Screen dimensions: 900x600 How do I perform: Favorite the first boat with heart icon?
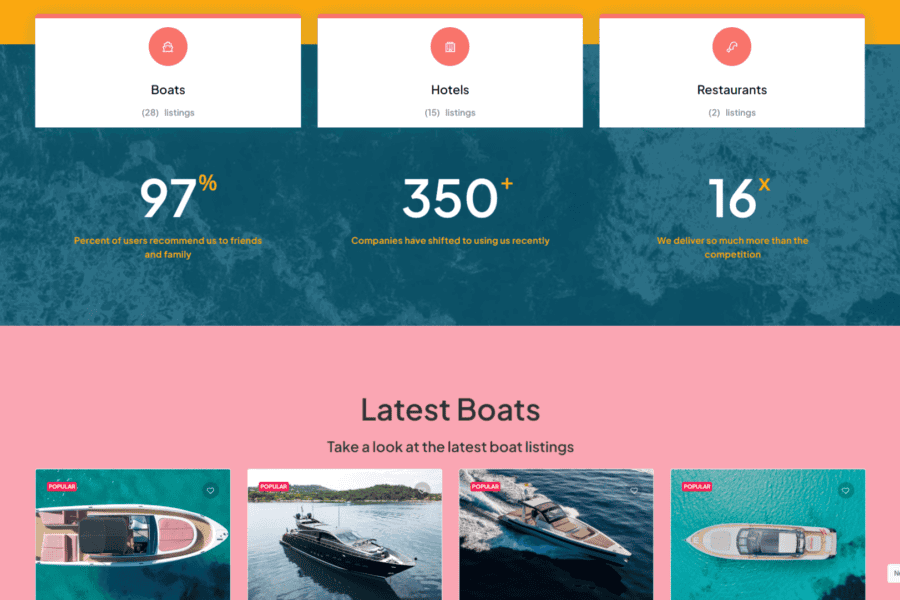(x=211, y=490)
